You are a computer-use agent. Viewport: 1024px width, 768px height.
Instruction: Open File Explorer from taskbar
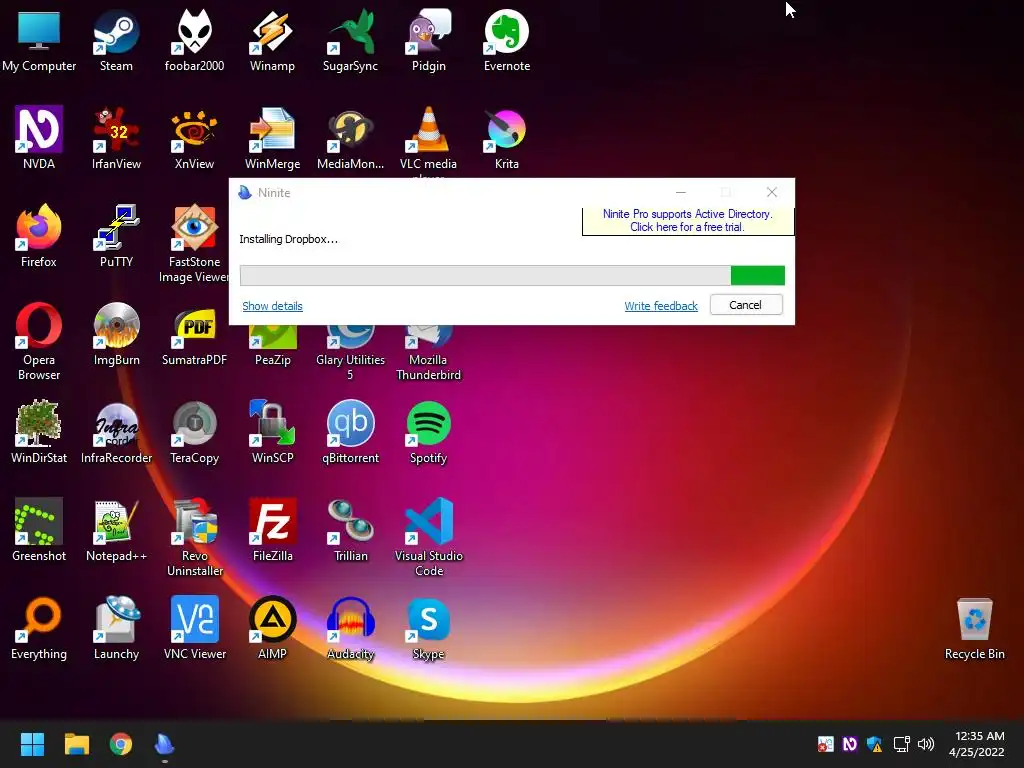coord(76,744)
